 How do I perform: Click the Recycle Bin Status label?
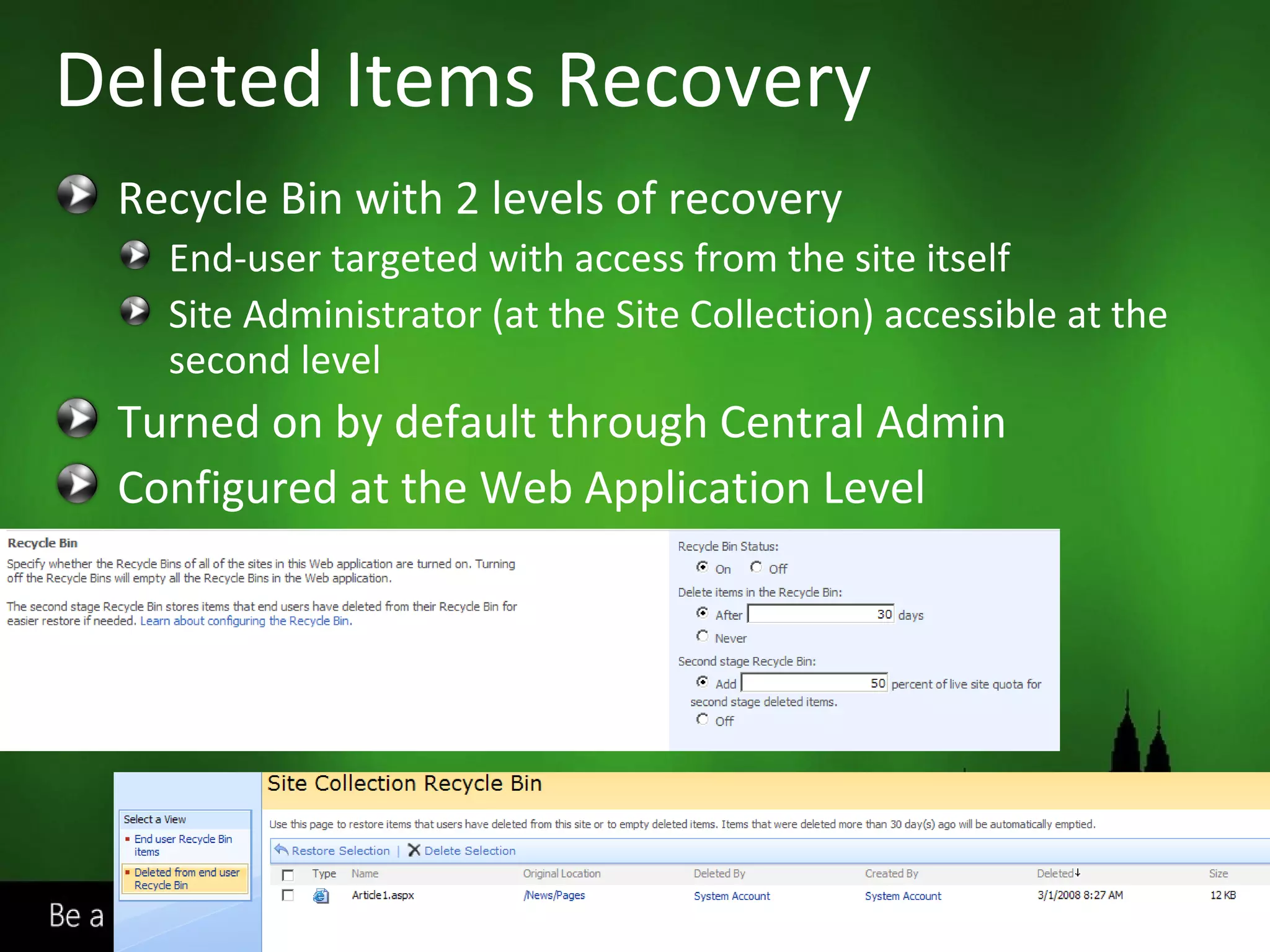[728, 547]
